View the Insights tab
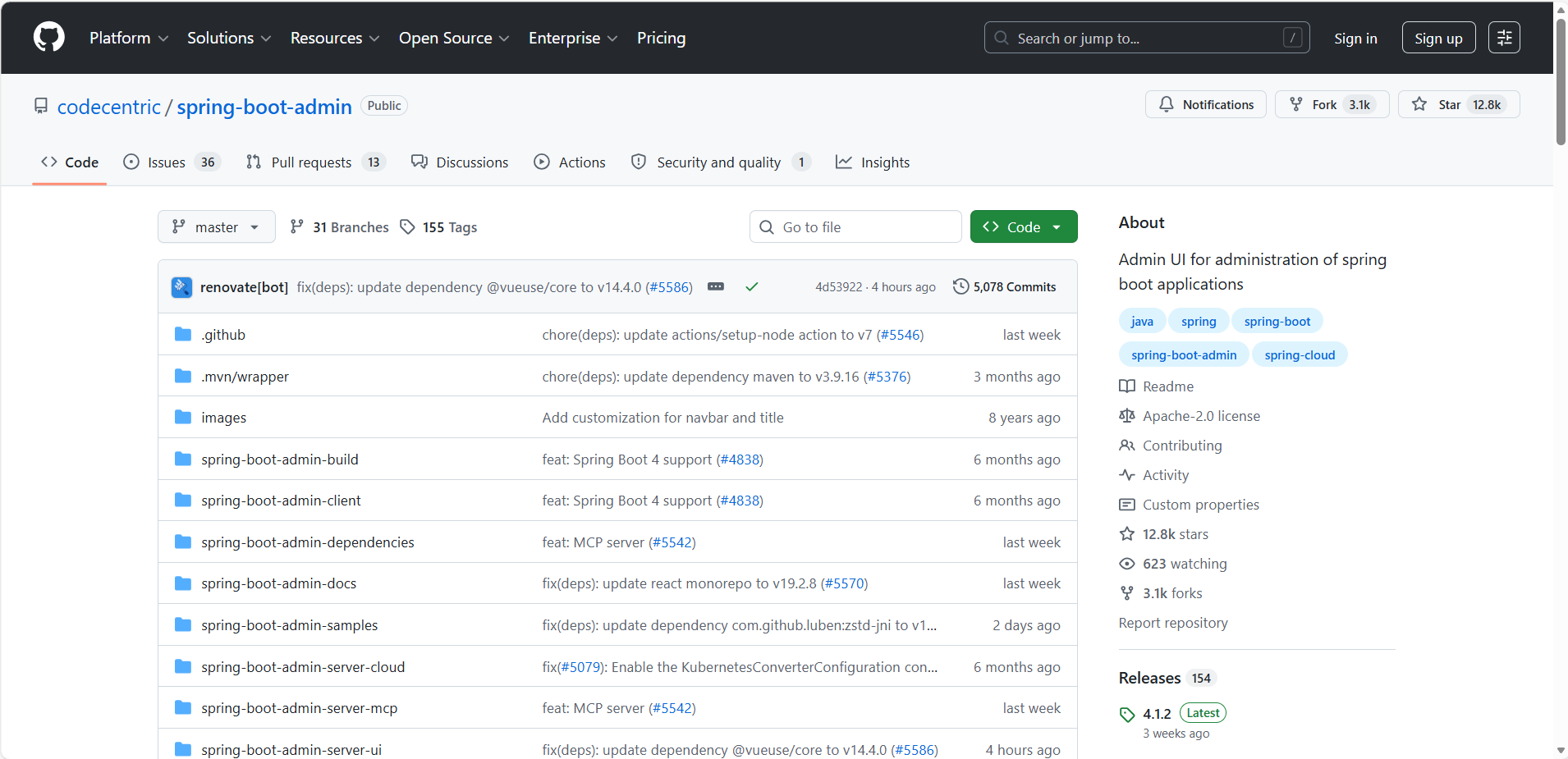 873,162
